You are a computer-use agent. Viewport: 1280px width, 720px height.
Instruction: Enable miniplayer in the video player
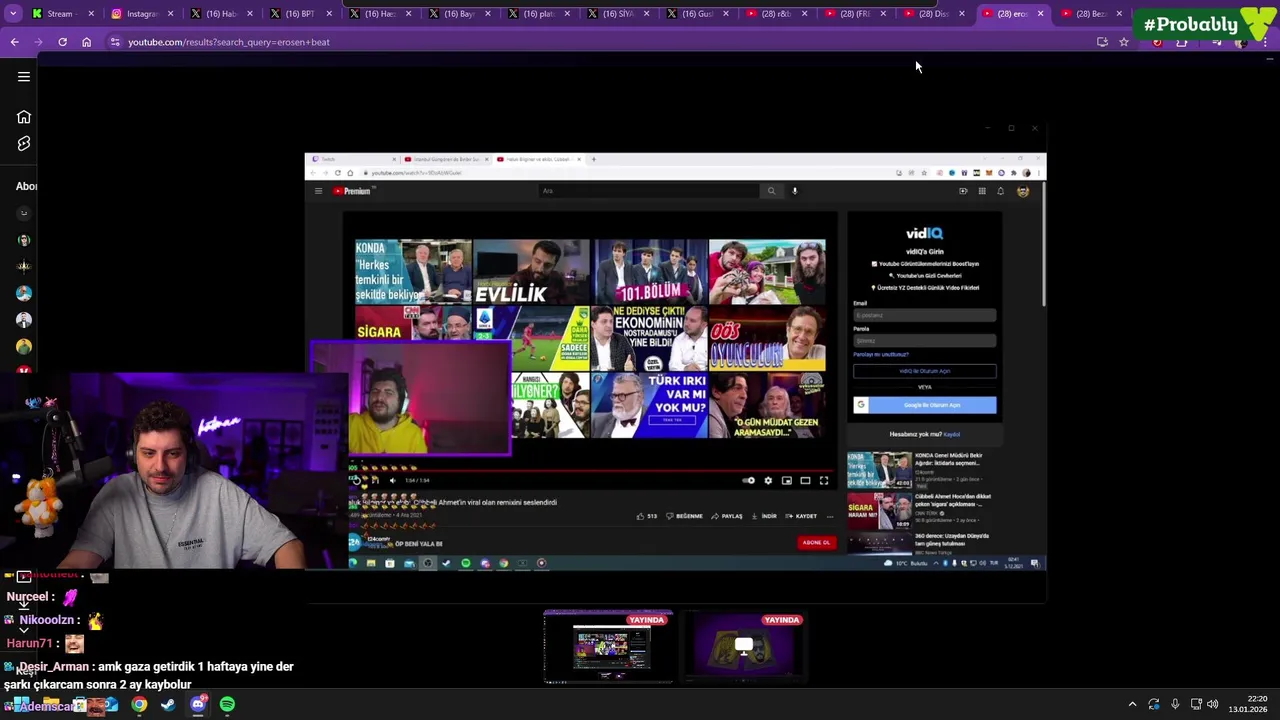[787, 481]
